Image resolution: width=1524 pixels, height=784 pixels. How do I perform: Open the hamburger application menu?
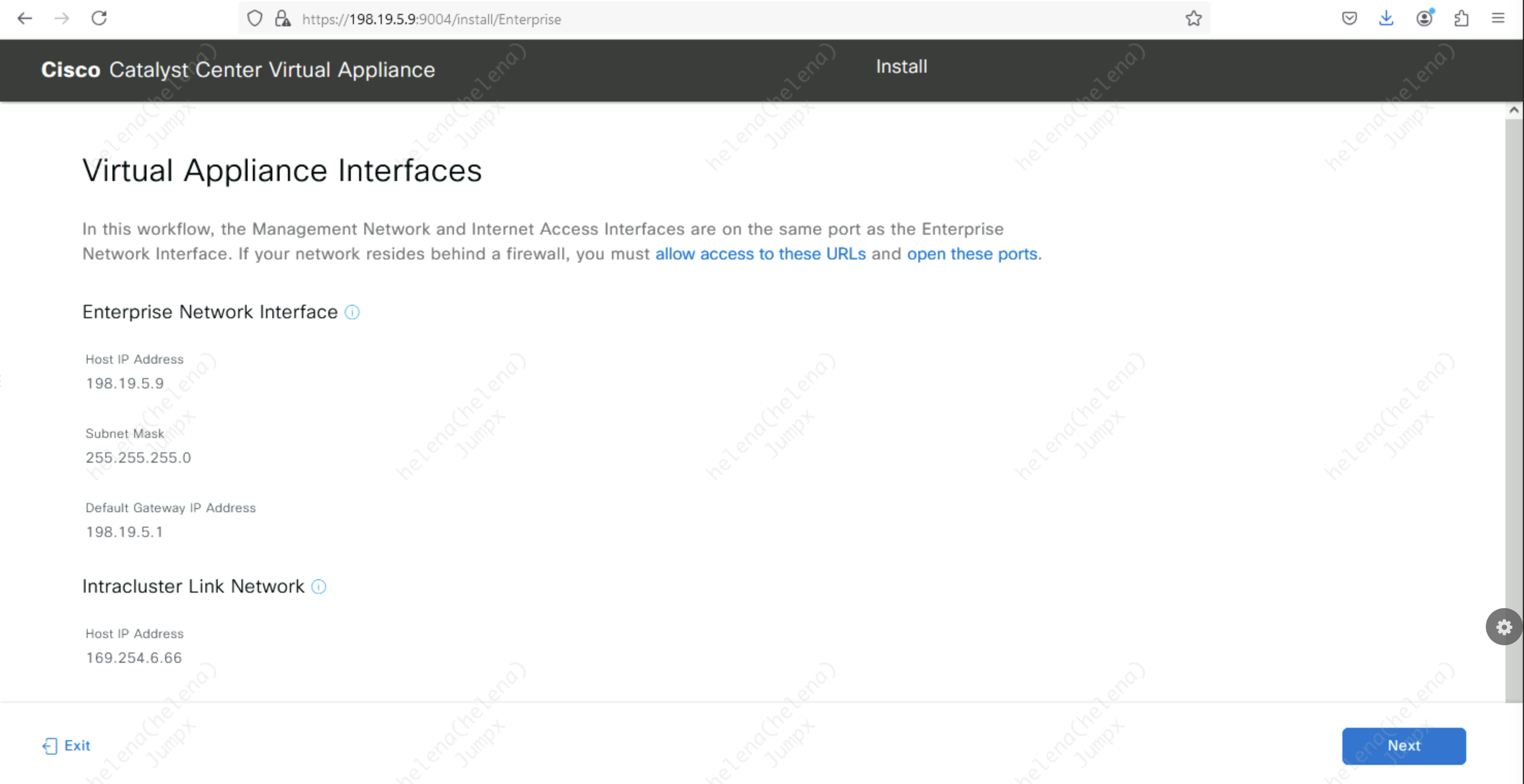point(1498,19)
